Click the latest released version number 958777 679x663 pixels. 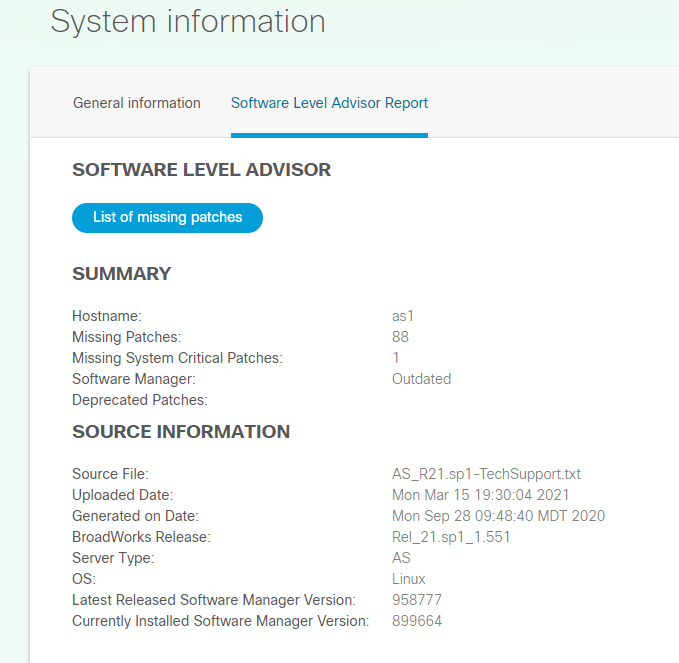coord(416,600)
